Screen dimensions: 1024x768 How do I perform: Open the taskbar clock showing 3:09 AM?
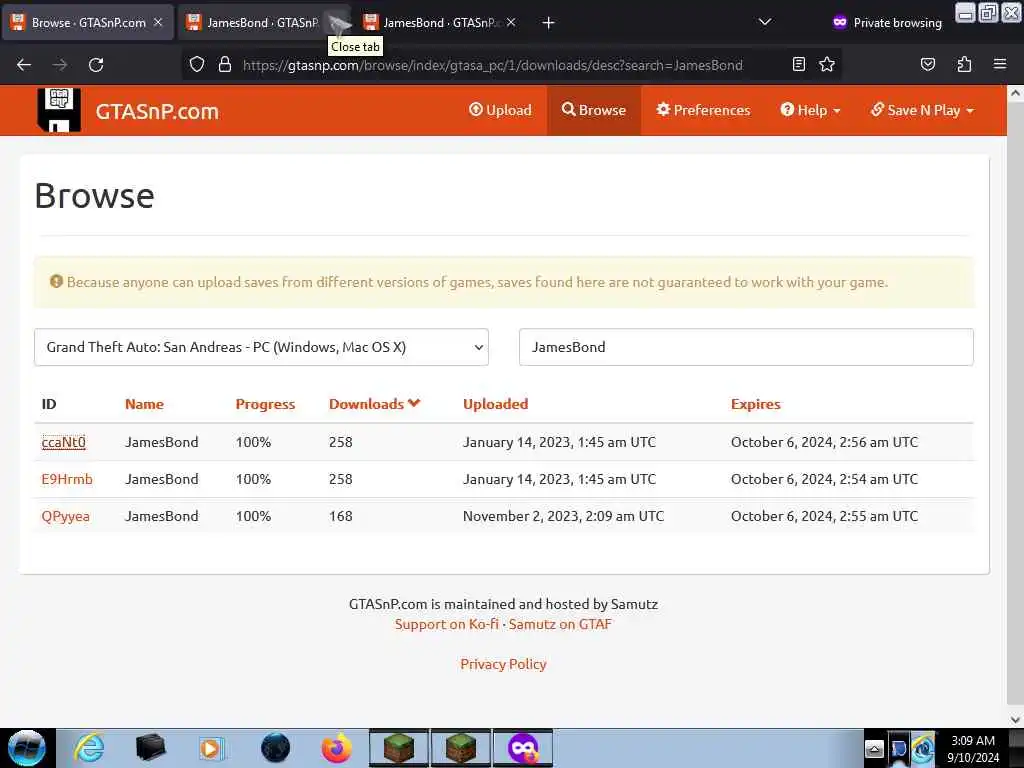pos(973,749)
